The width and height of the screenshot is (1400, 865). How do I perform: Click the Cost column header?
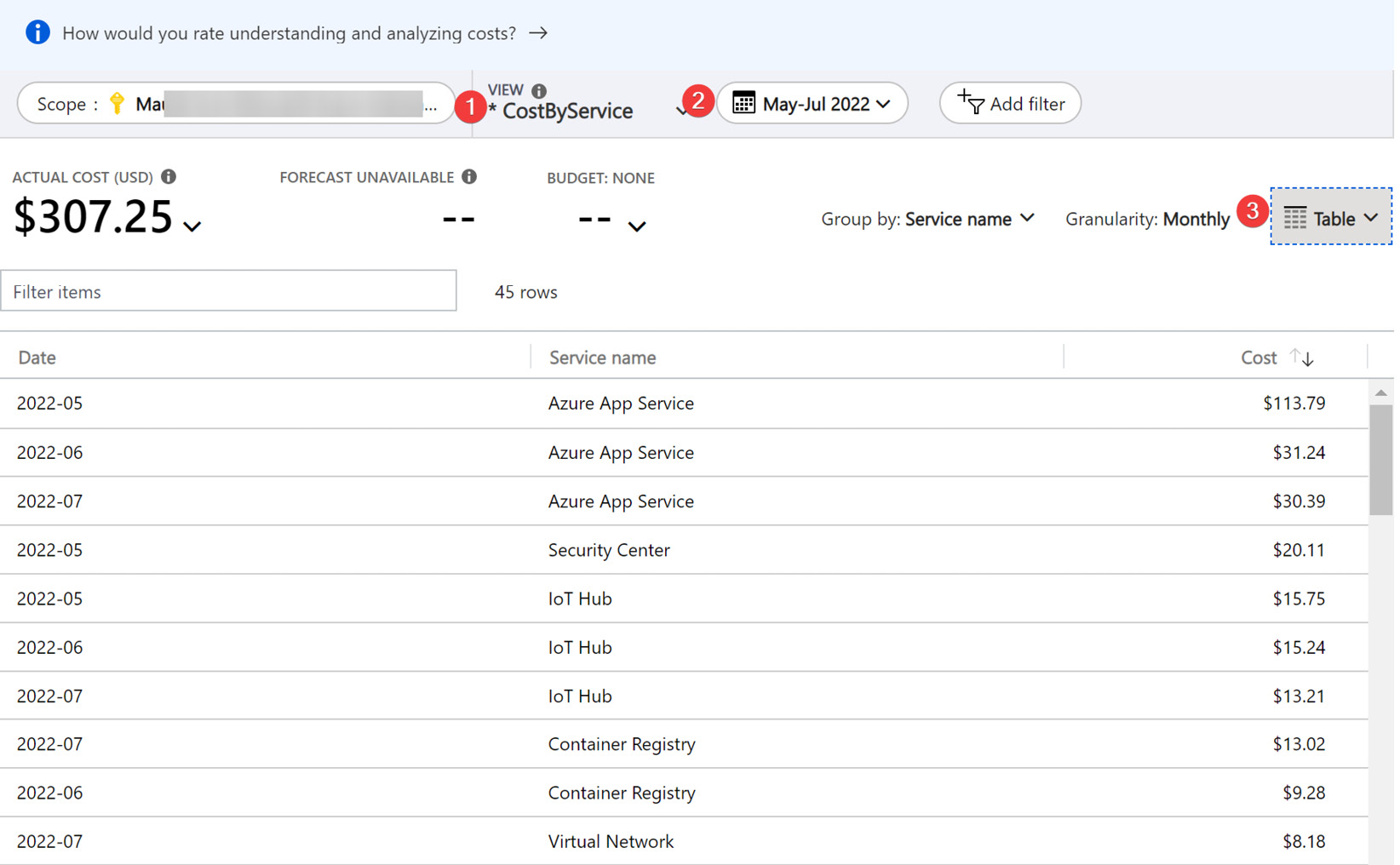coord(1258,358)
